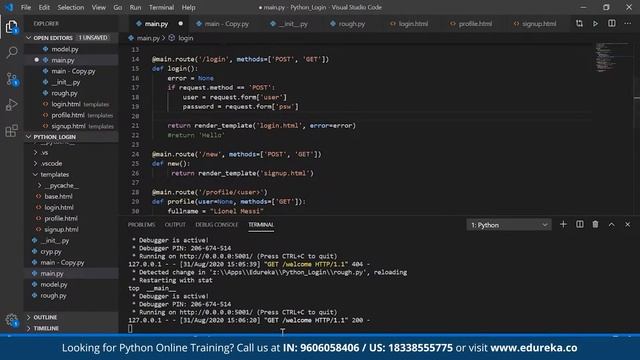
Task: Switch to the login.html editor tab
Action: pos(409,24)
